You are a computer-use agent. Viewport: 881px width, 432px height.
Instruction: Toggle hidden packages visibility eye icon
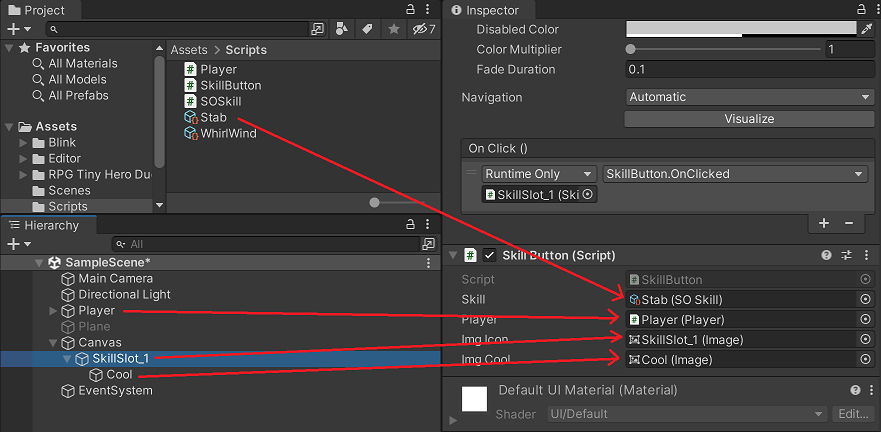click(424, 29)
